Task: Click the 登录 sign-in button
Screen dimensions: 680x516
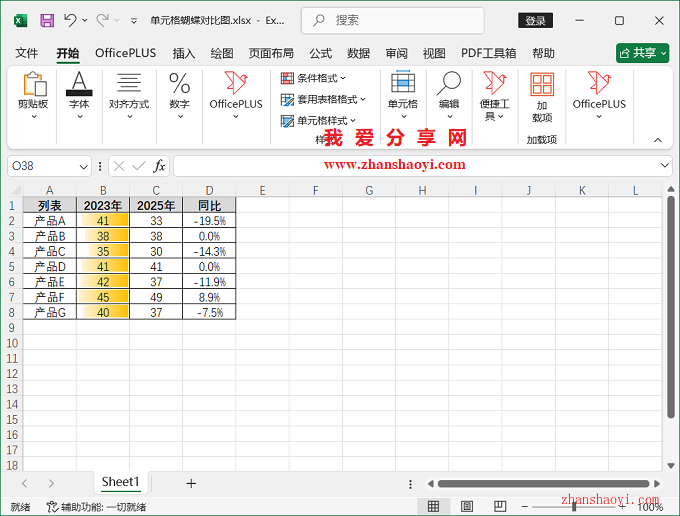Action: pyautogui.click(x=536, y=20)
